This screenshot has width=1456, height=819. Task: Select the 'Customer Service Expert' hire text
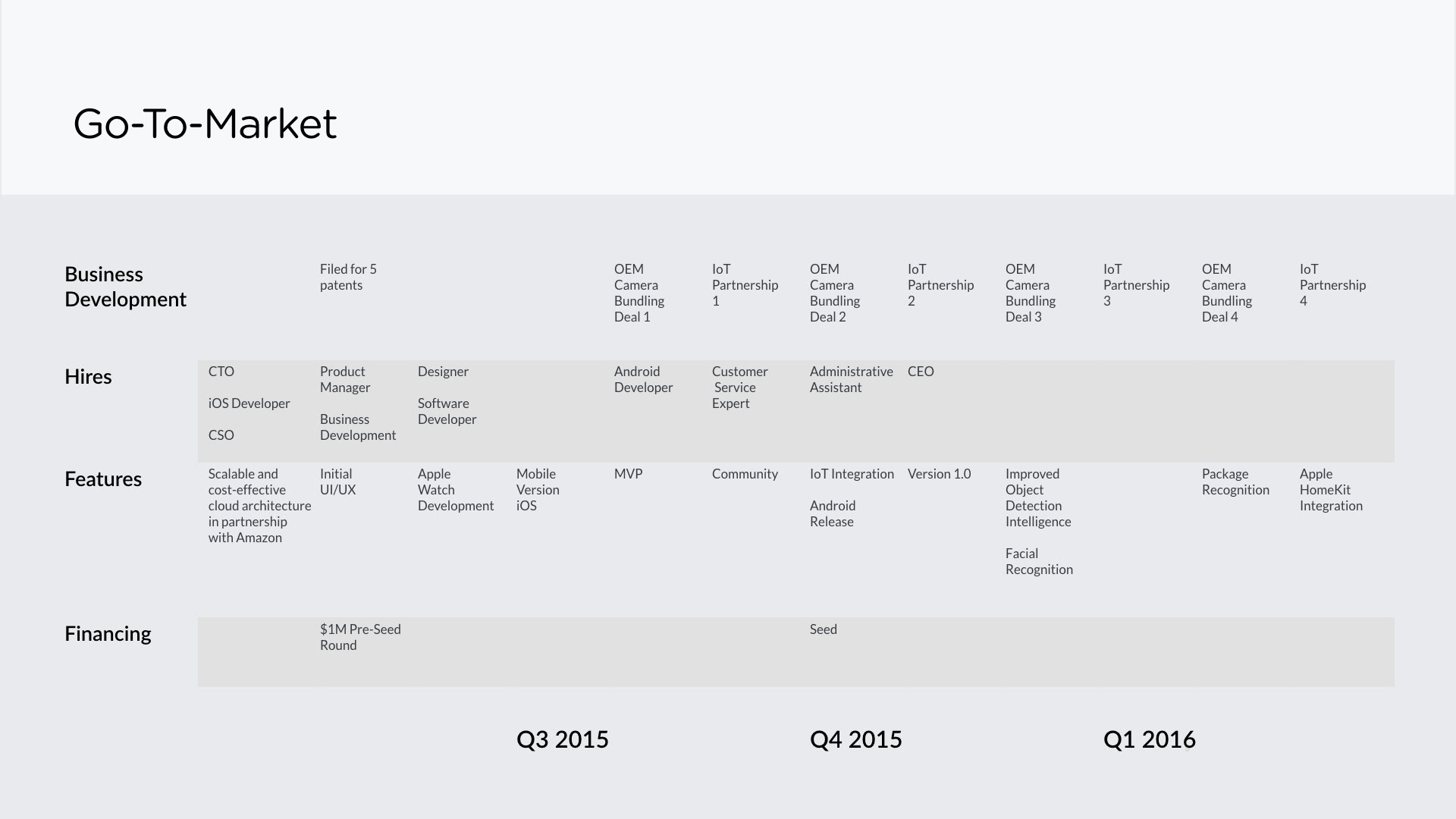tap(739, 388)
